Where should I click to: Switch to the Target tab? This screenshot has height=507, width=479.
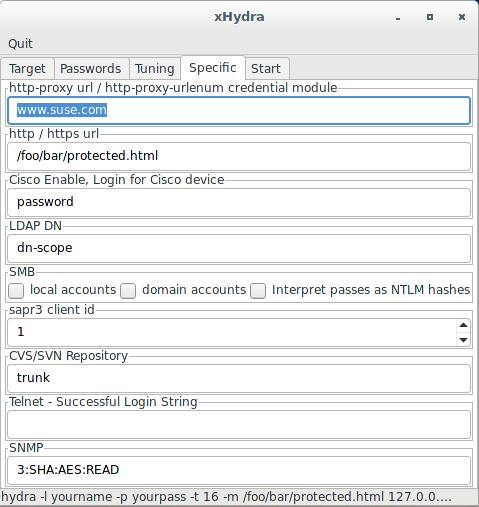[27, 69]
